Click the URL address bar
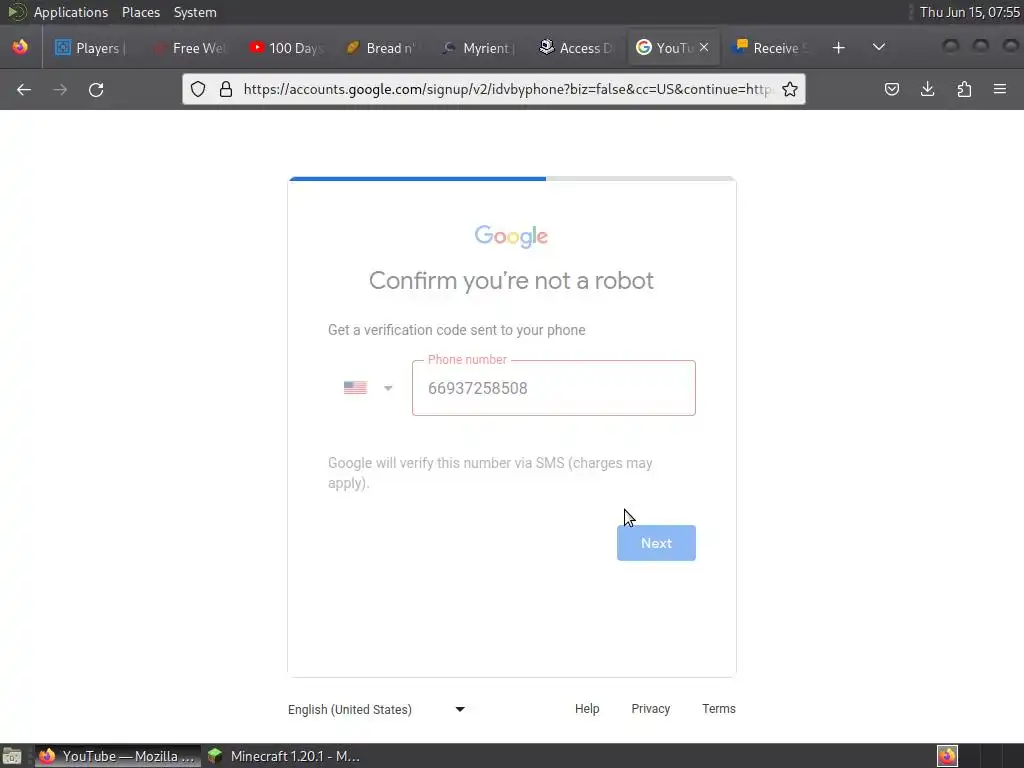Image resolution: width=1024 pixels, height=768 pixels. (507, 89)
